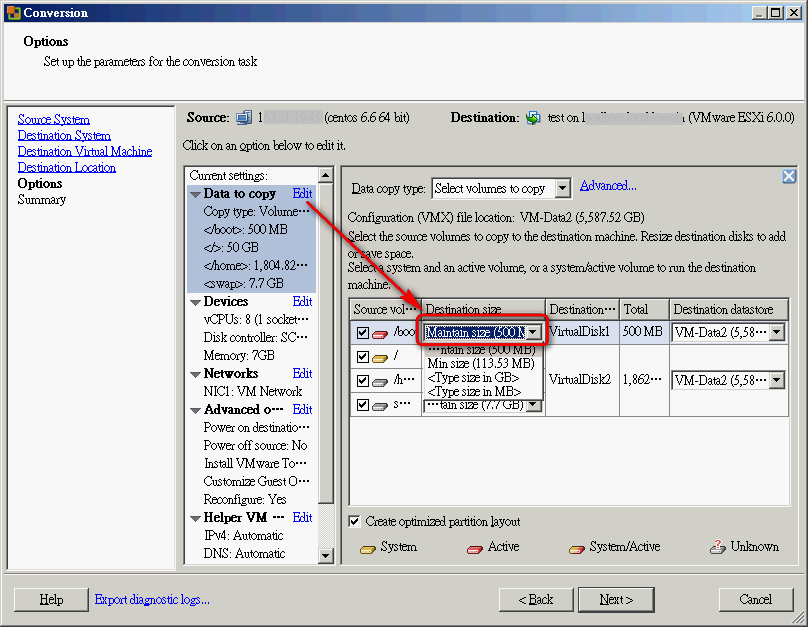The width and height of the screenshot is (808, 627).
Task: Click the yellow system volume icon for /
Action: [380, 358]
